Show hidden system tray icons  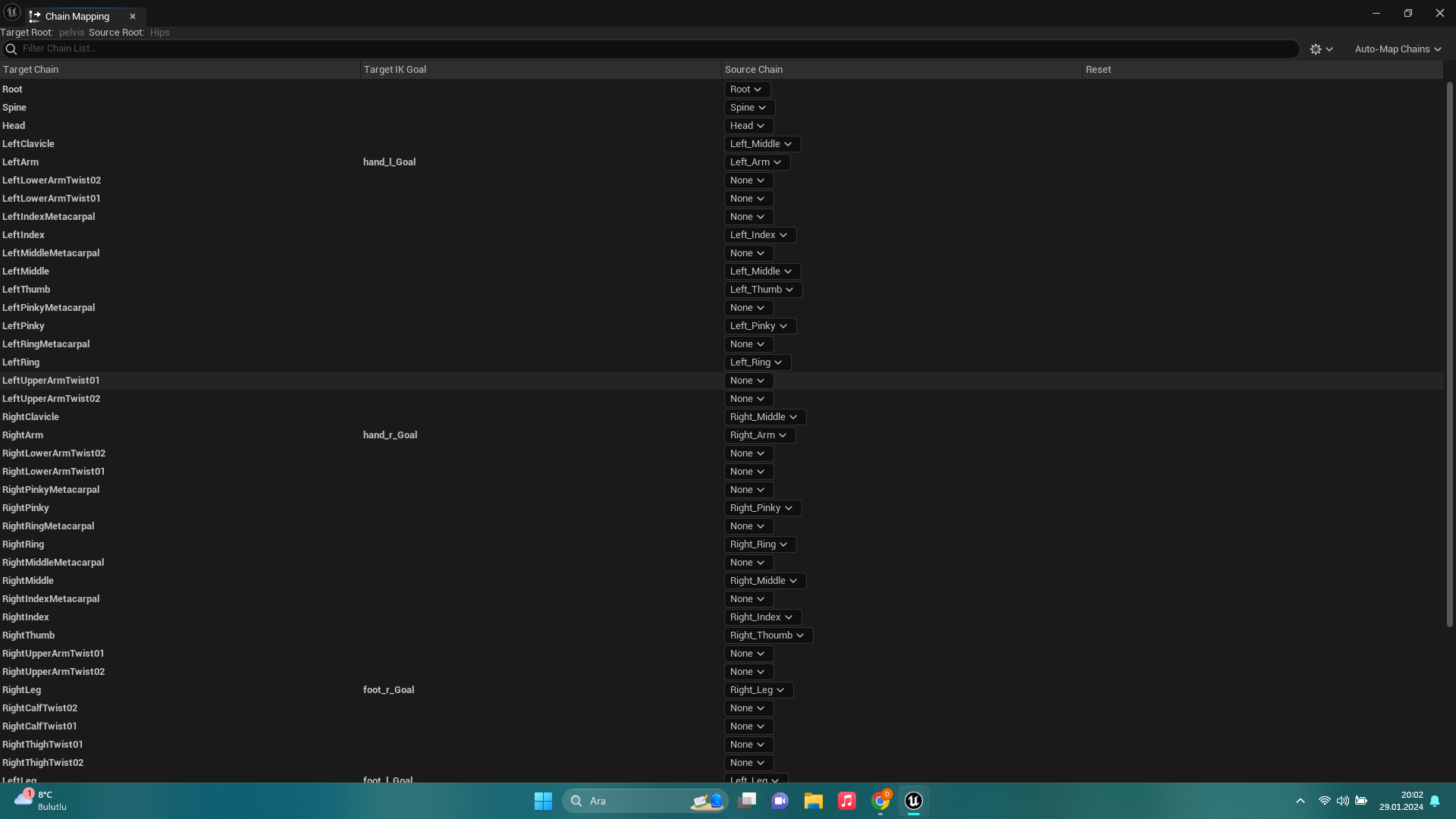pos(1301,801)
